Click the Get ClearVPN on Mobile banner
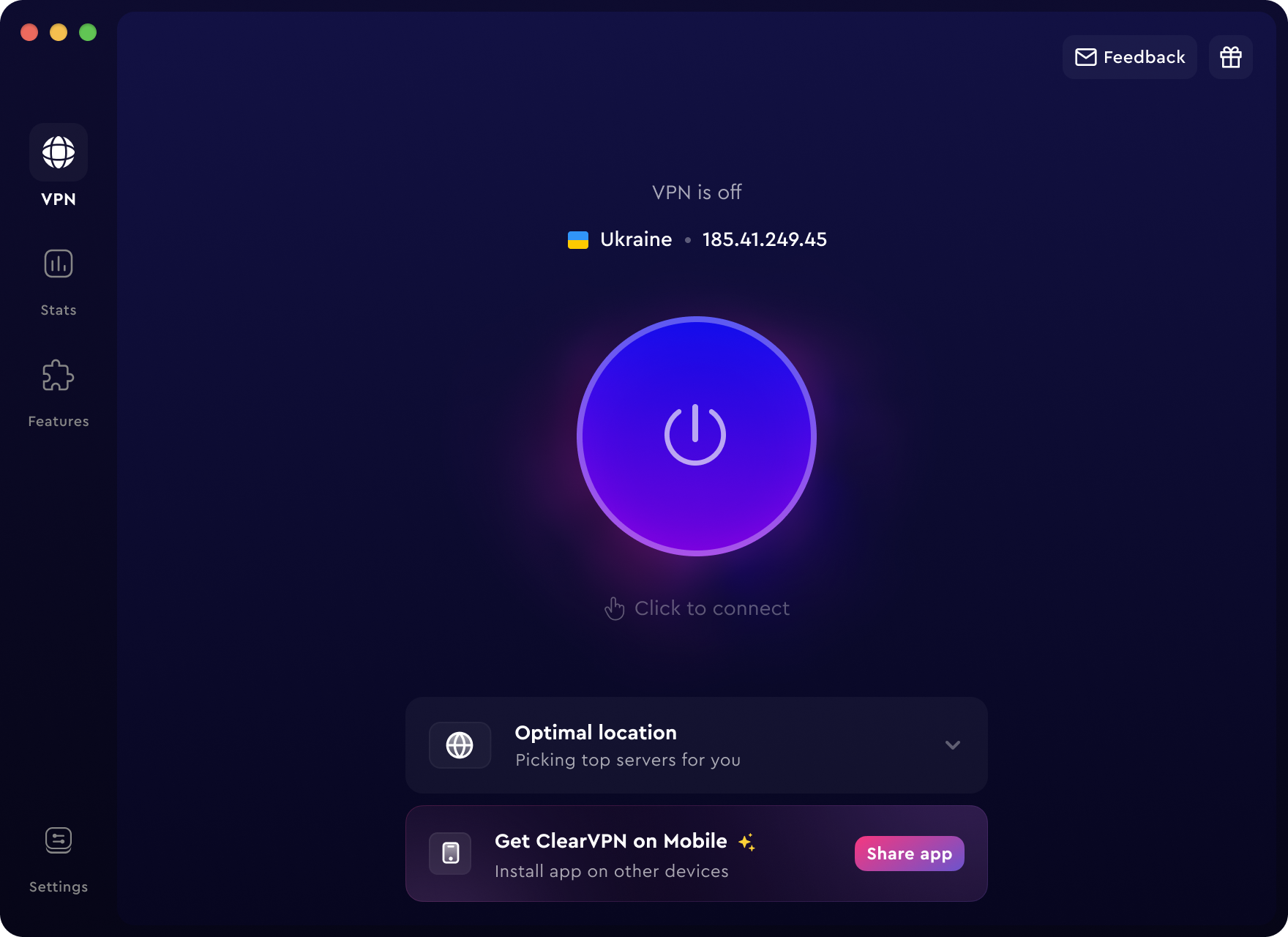This screenshot has height=937, width=1288. point(697,854)
